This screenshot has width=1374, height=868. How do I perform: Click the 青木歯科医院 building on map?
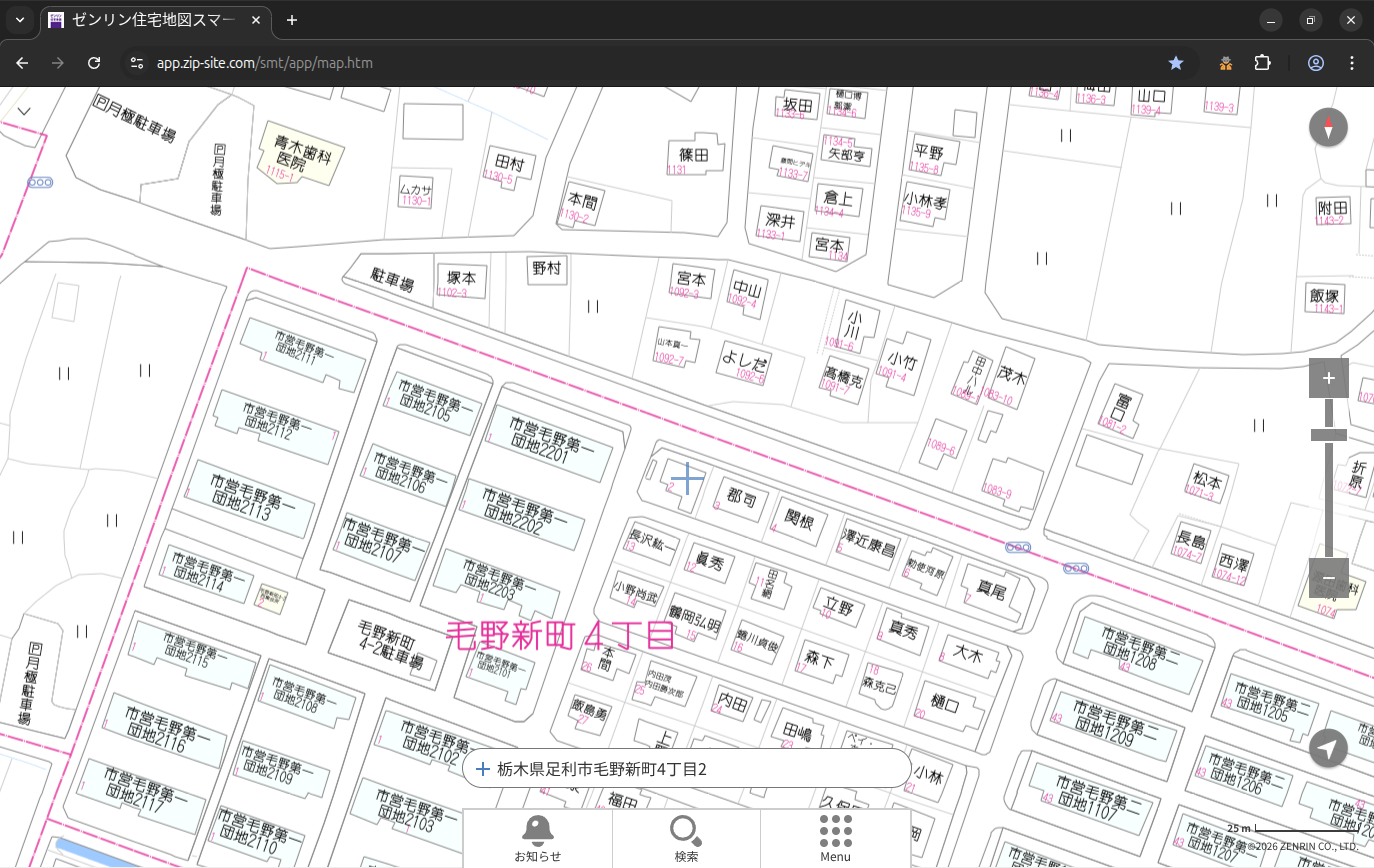pos(296,153)
